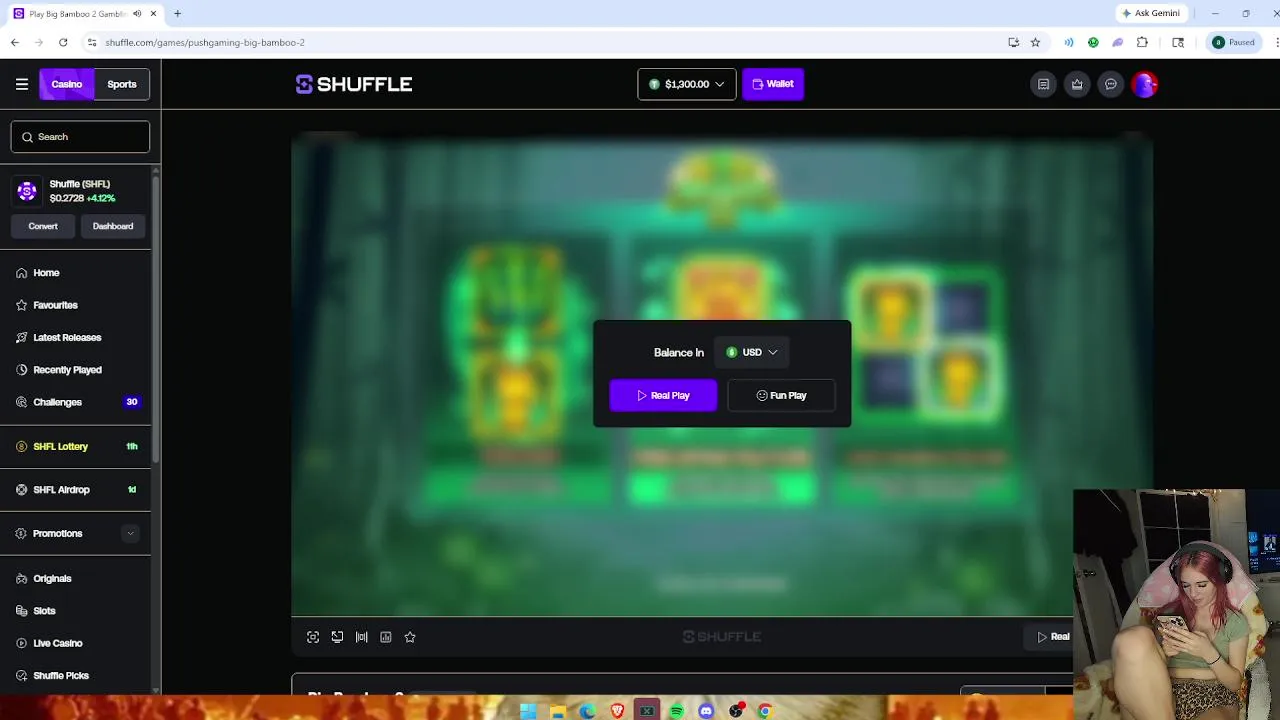Open the Paused profile menu in Chrome
This screenshot has height=720, width=1280.
(x=1233, y=42)
